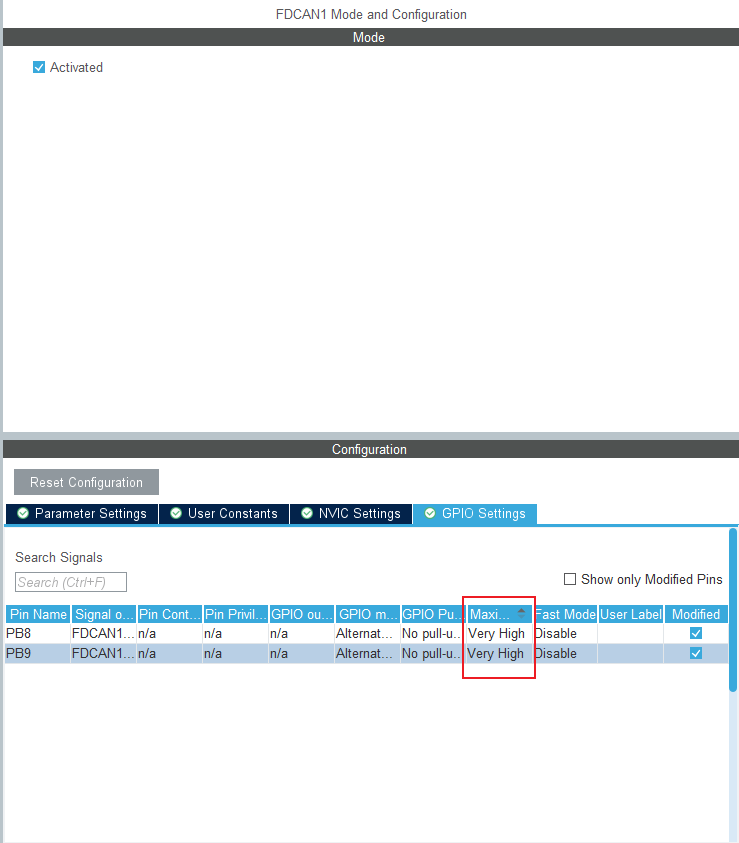This screenshot has height=843, width=739.
Task: Enable Show only Modified Pins checkbox
Action: [570, 579]
